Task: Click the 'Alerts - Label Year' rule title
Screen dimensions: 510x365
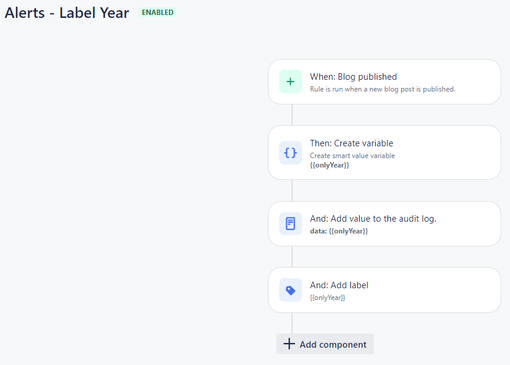Action: tap(67, 13)
